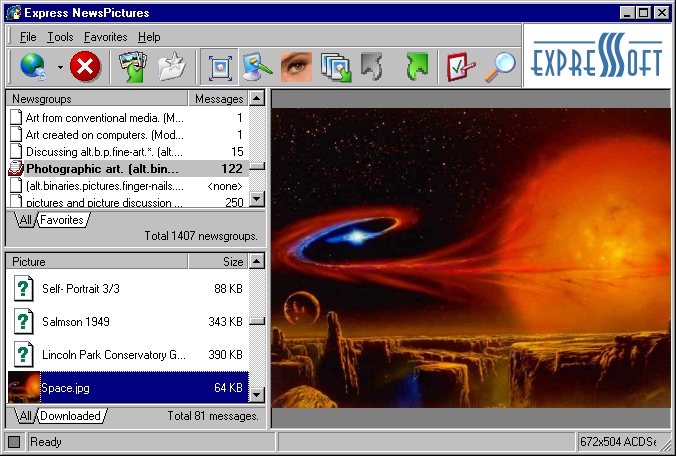Image resolution: width=676 pixels, height=456 pixels.
Task: Switch to the Downloaded pictures tab
Action: pyautogui.click(x=72, y=416)
